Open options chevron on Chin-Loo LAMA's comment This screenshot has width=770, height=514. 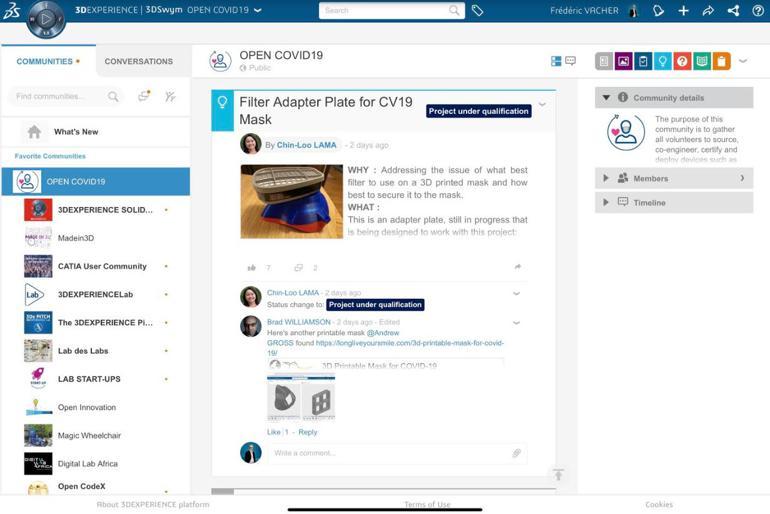pyautogui.click(x=516, y=294)
